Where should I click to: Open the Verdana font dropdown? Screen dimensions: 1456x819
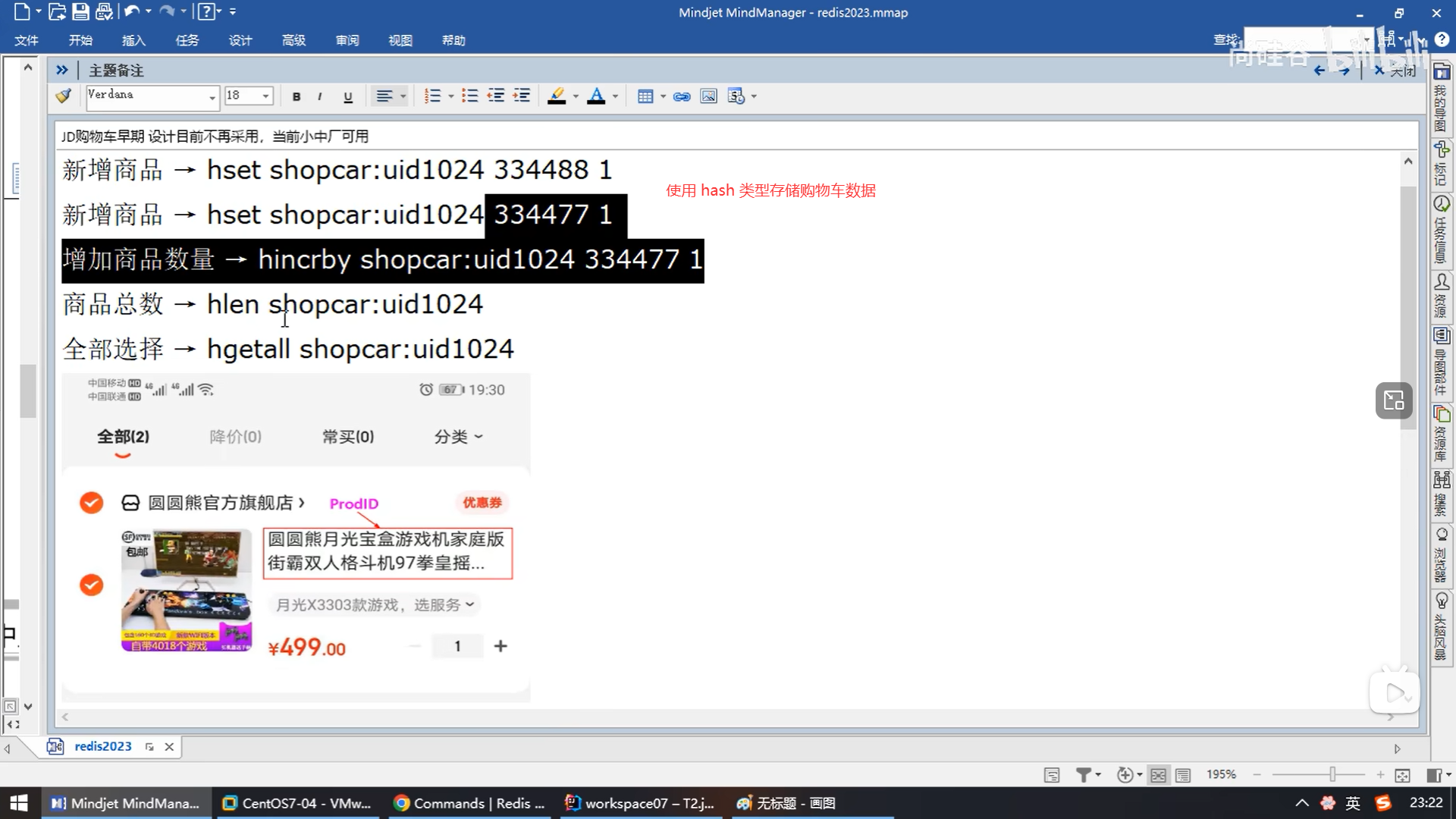212,96
